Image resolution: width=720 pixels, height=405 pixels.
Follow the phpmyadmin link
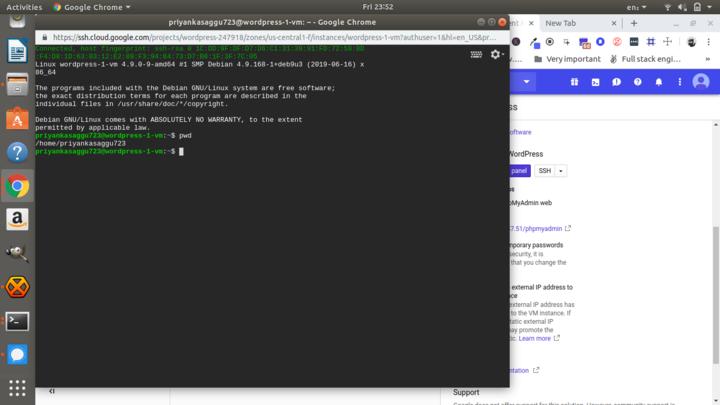[540, 228]
